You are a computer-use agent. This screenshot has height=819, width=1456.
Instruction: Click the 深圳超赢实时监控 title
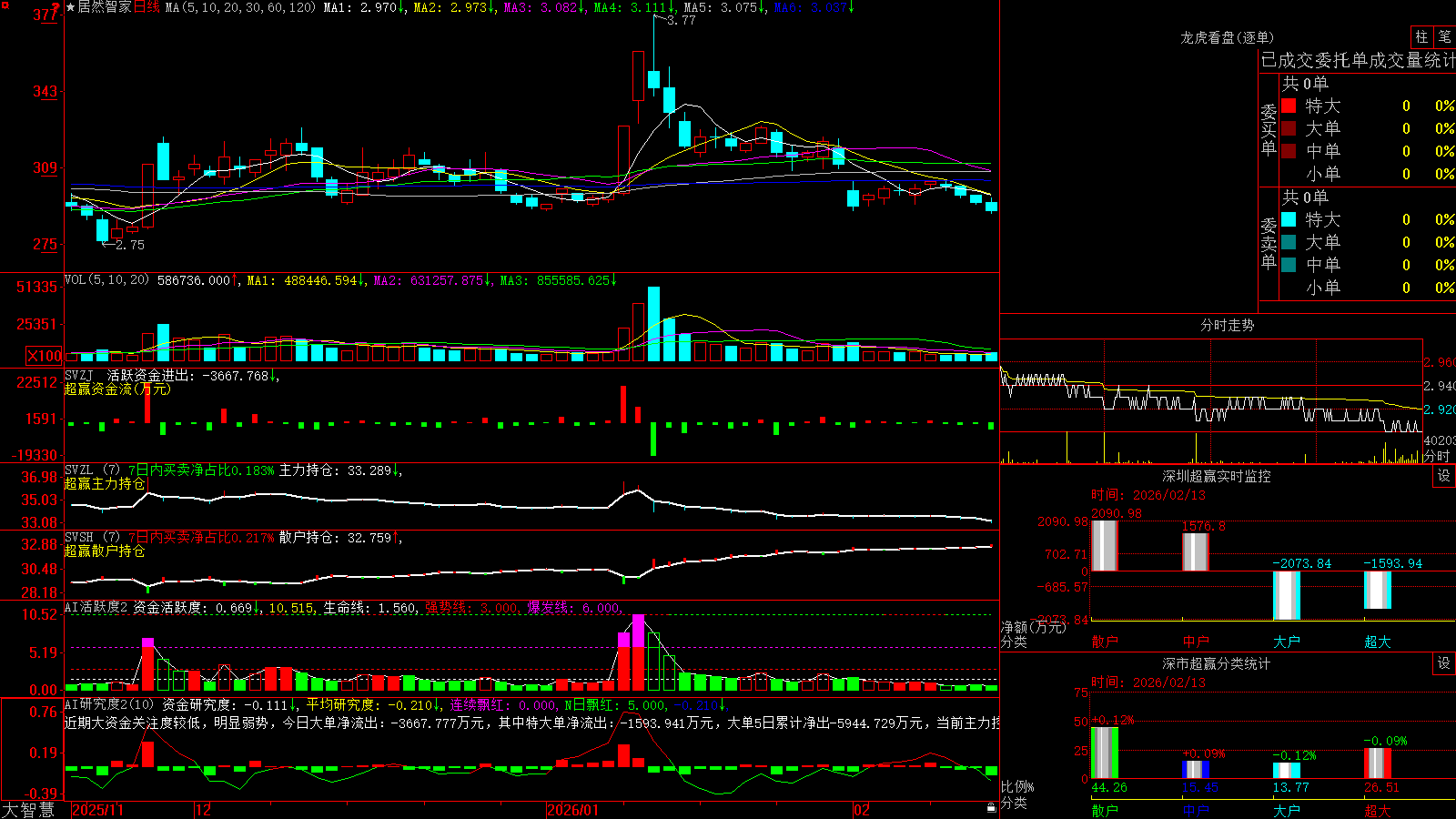(x=1217, y=476)
